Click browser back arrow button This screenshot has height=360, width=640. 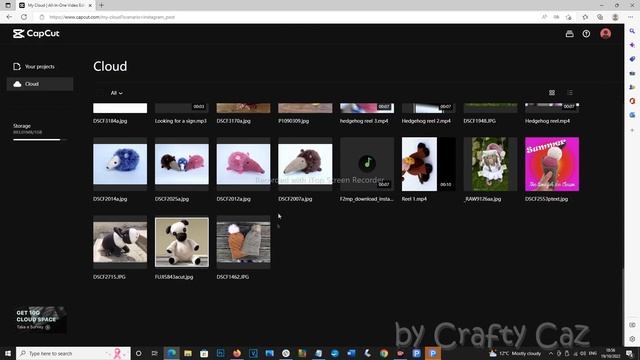9,17
